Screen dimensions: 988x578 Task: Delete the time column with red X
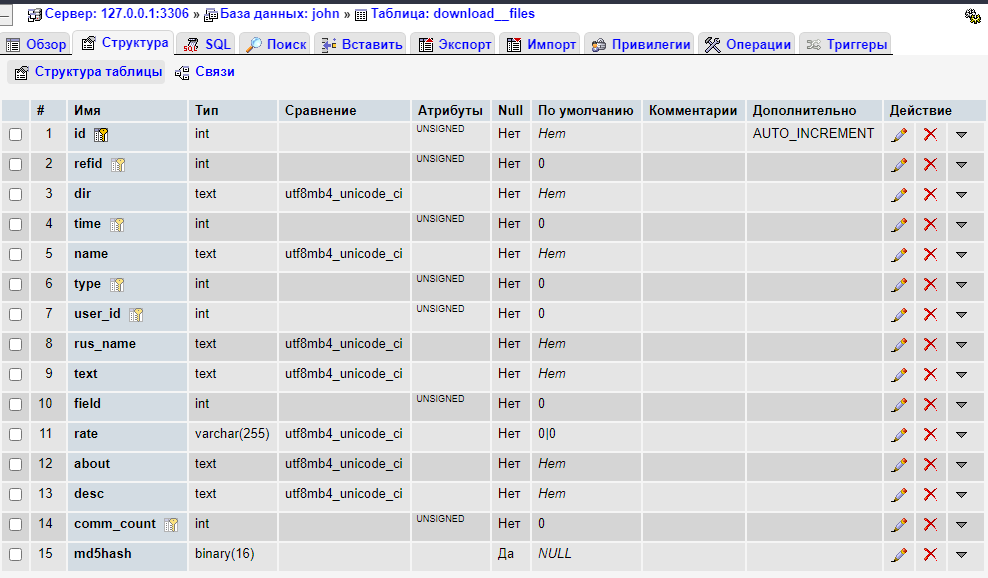point(930,224)
